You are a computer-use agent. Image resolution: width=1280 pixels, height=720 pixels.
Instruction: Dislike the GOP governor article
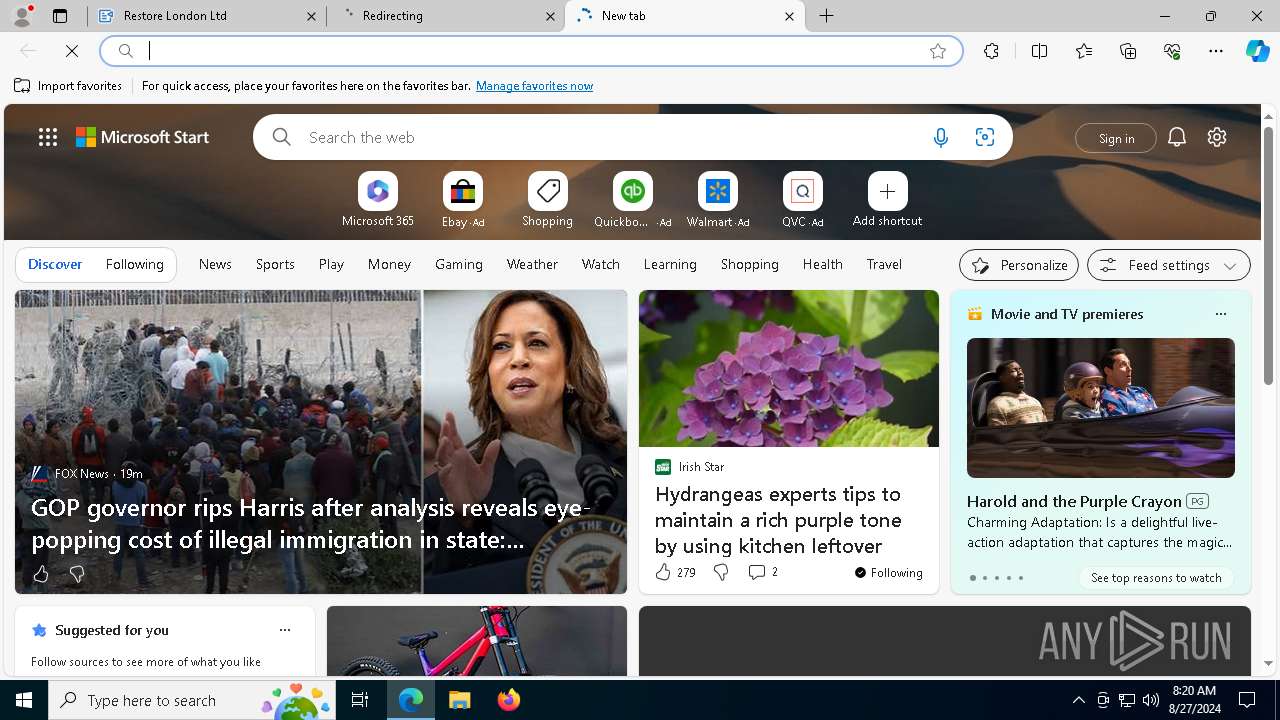(77, 574)
